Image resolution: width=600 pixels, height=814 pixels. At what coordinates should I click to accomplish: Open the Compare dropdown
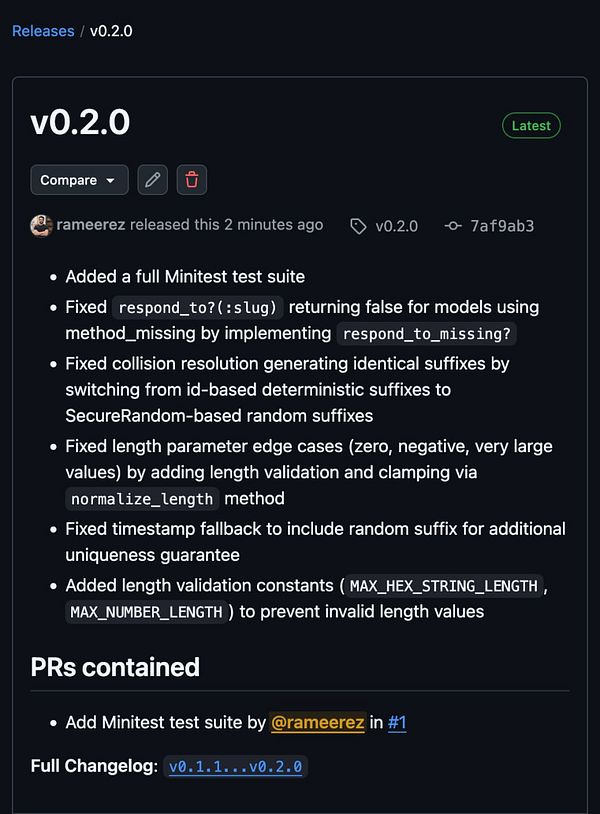[x=79, y=180]
